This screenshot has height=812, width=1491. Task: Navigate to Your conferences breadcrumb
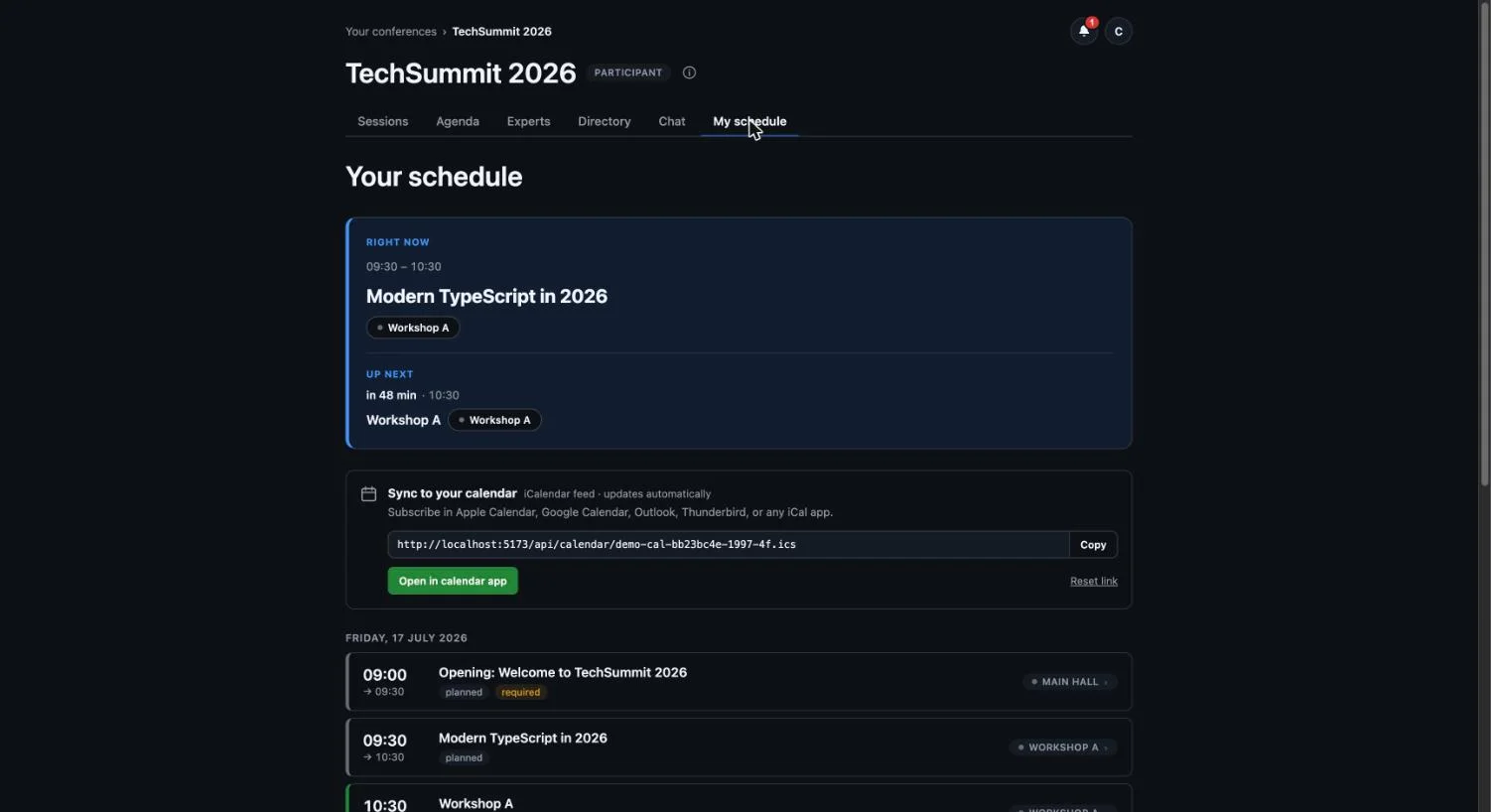(x=391, y=31)
